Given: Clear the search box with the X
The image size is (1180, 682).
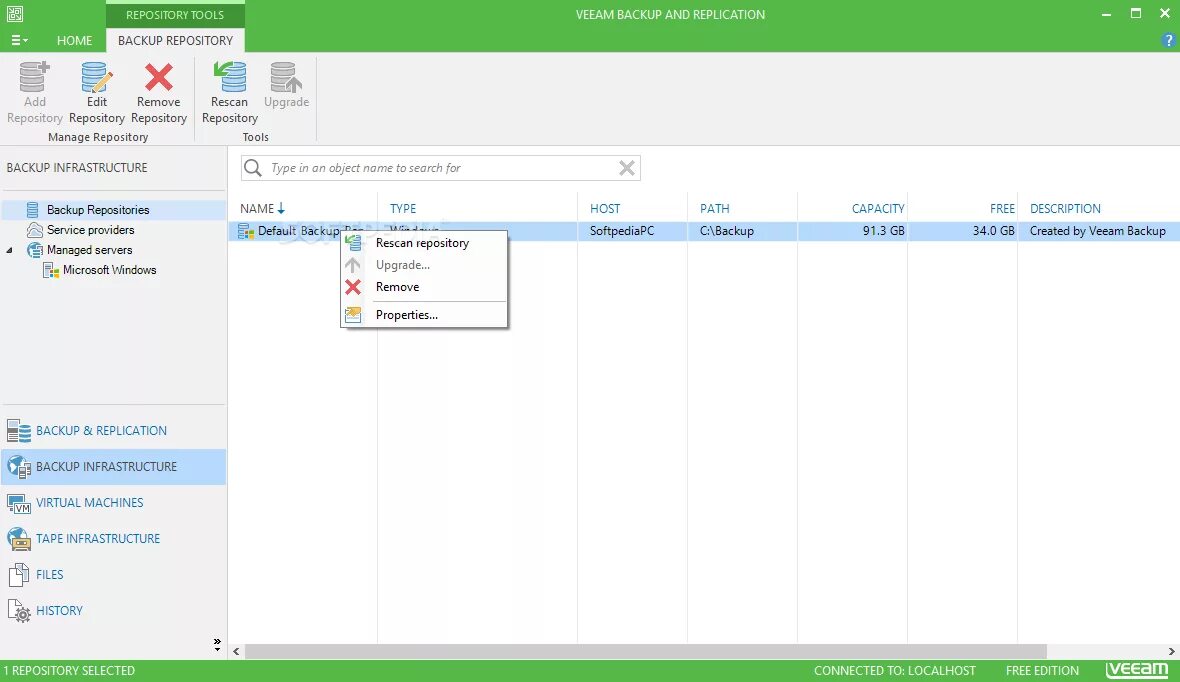Looking at the screenshot, I should 626,168.
